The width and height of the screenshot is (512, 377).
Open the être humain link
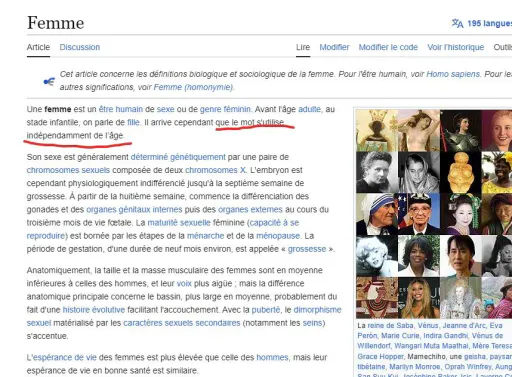click(121, 109)
